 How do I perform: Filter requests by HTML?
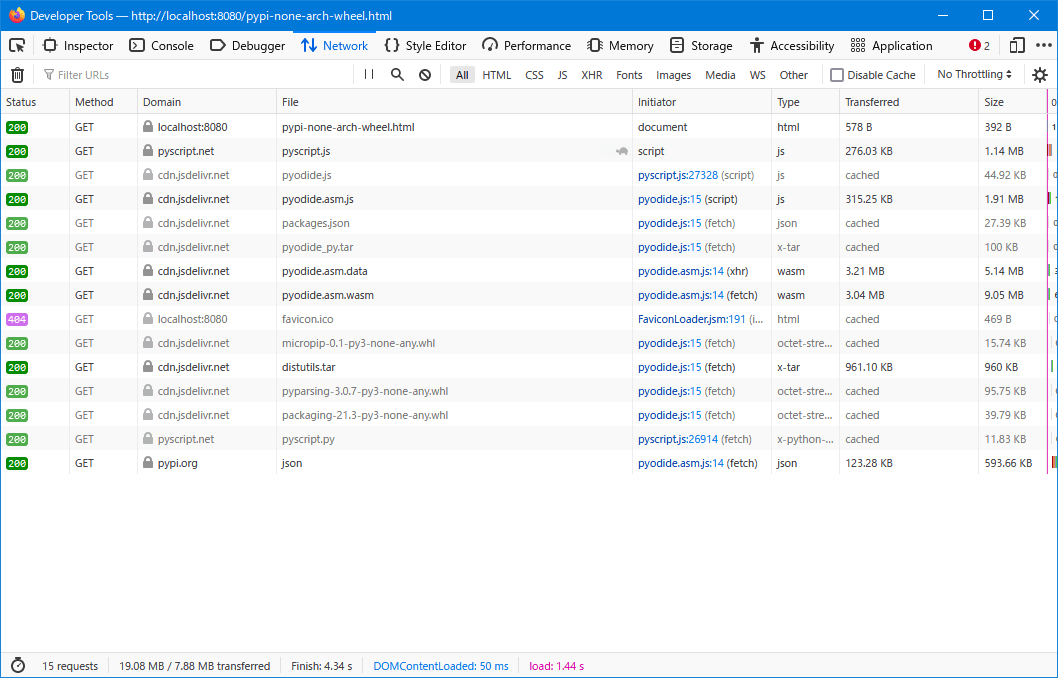point(497,75)
